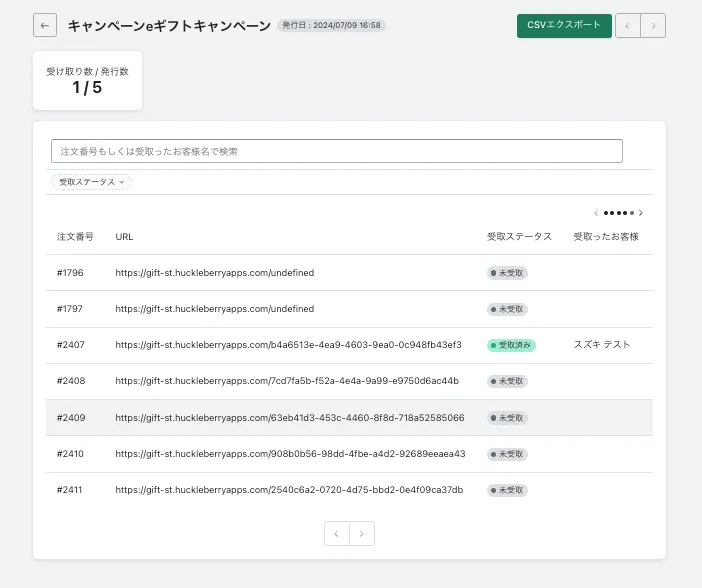Go to next campaign using top-right arrow
This screenshot has height=588, width=702.
tap(653, 26)
